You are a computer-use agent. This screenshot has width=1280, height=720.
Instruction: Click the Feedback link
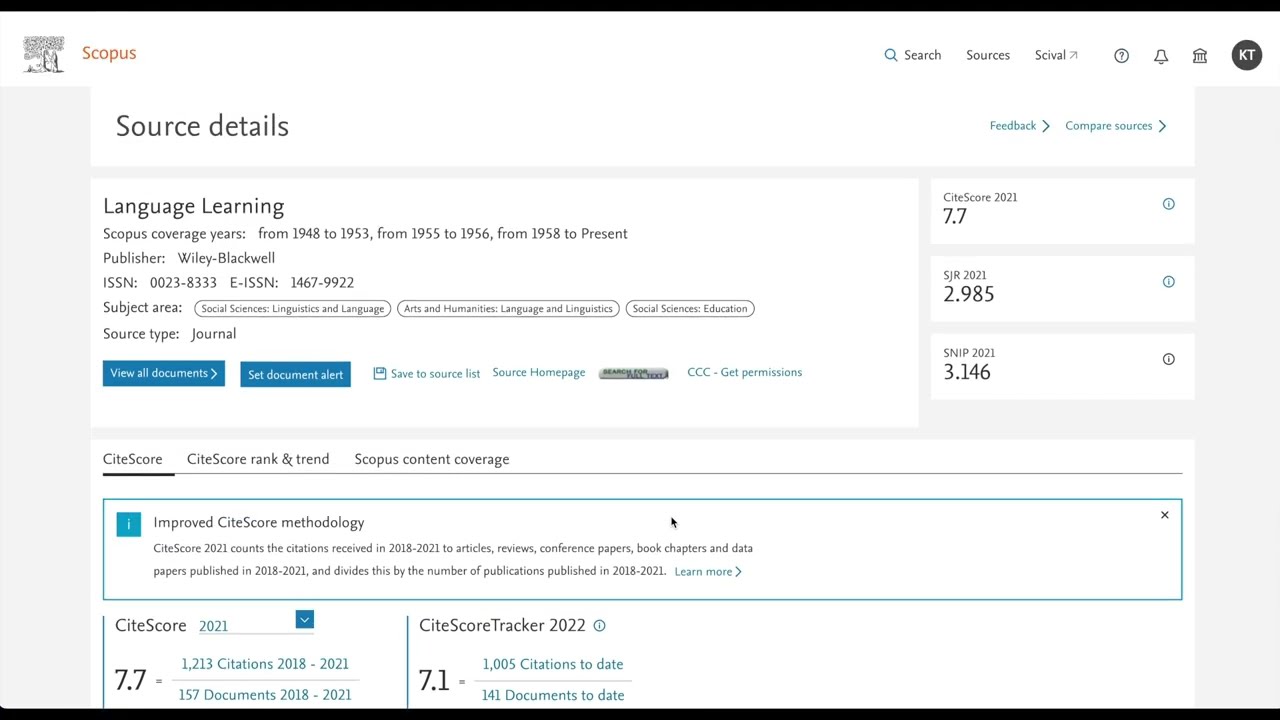[1019, 126]
